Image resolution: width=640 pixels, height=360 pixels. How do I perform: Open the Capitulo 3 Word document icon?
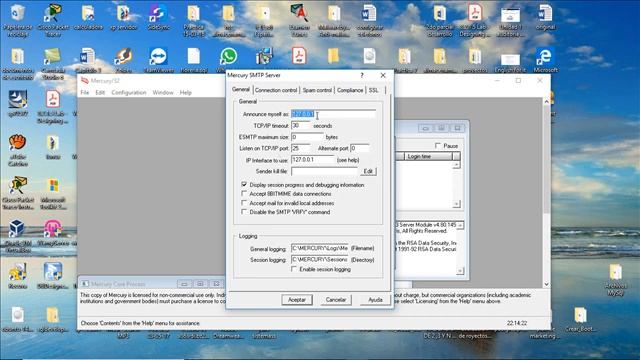(87, 57)
